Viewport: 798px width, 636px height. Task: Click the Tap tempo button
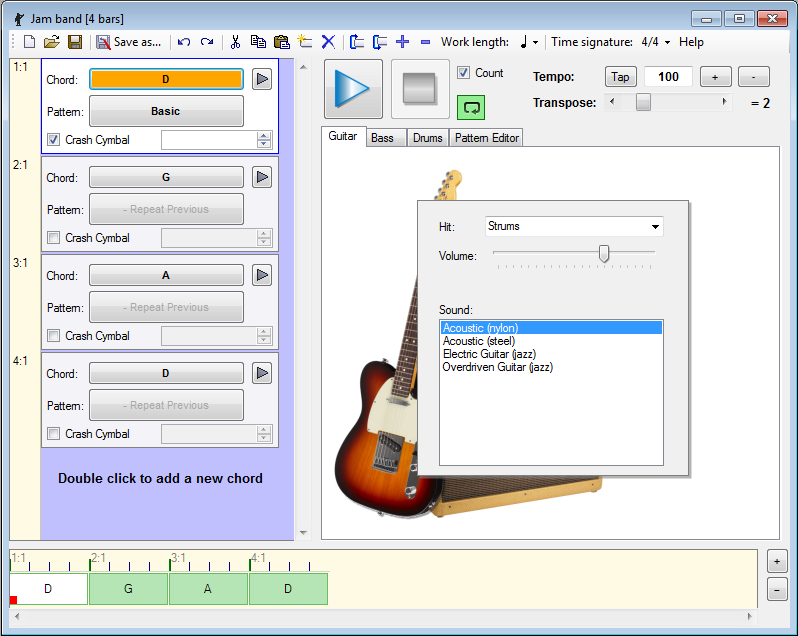coord(620,77)
